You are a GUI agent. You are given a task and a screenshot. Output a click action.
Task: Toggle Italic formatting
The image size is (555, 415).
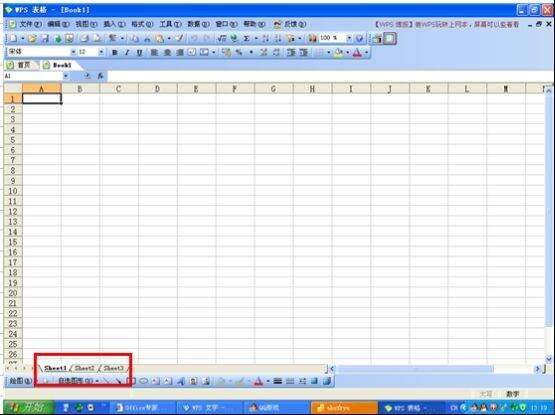point(127,52)
